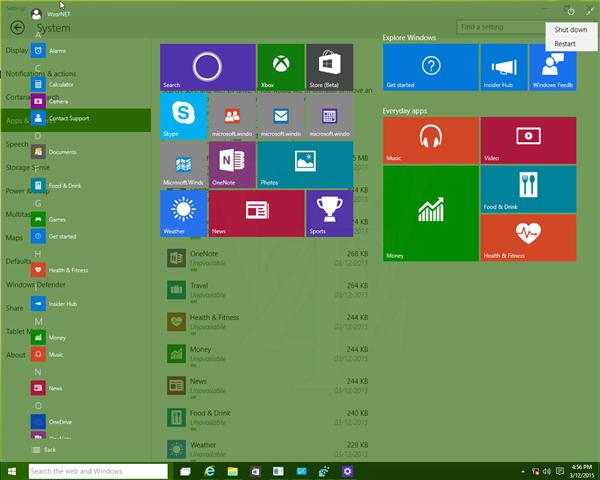The image size is (600, 480).
Task: Click the power button icon
Action: pos(570,12)
